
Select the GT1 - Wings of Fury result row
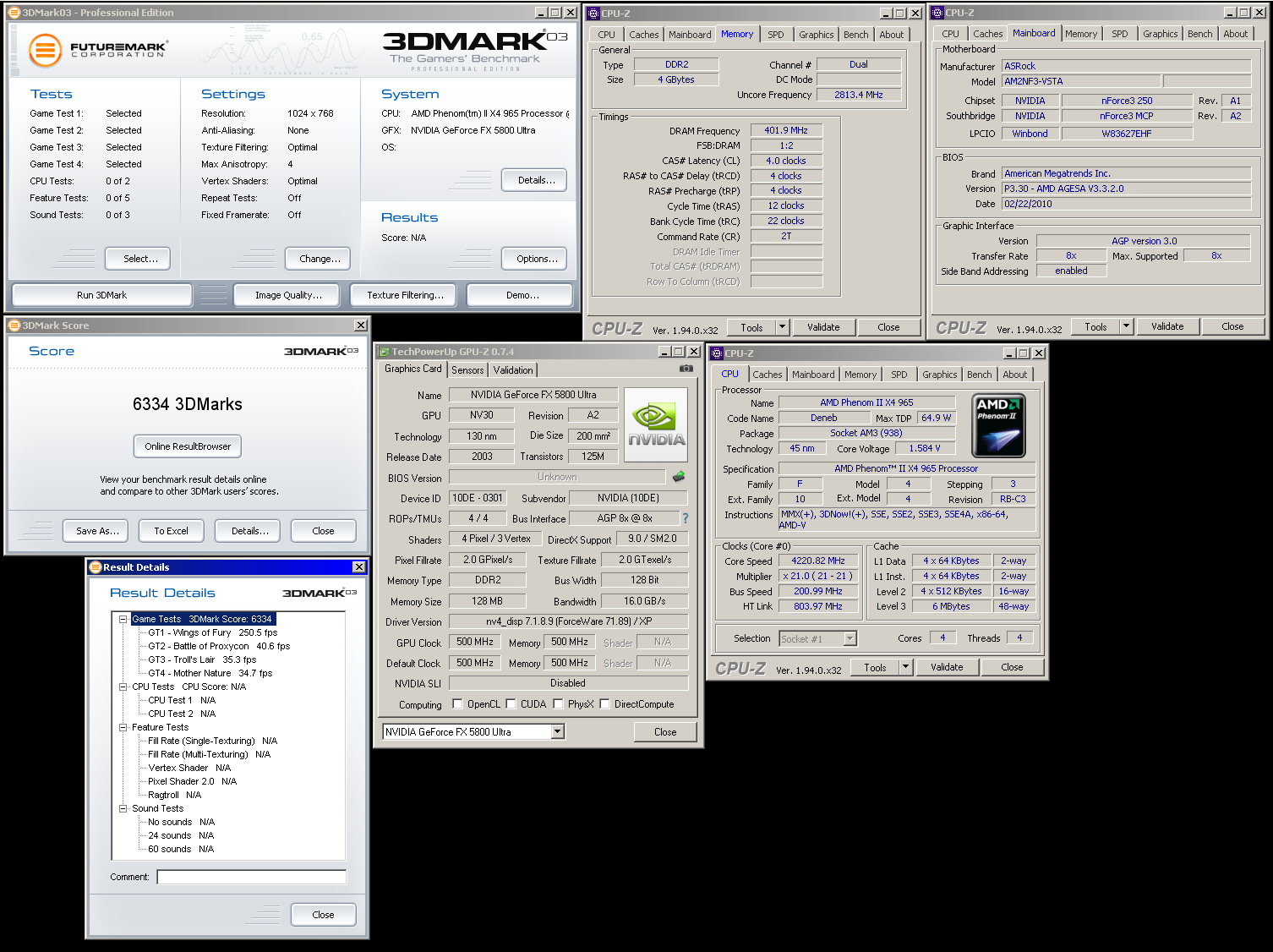click(x=213, y=632)
